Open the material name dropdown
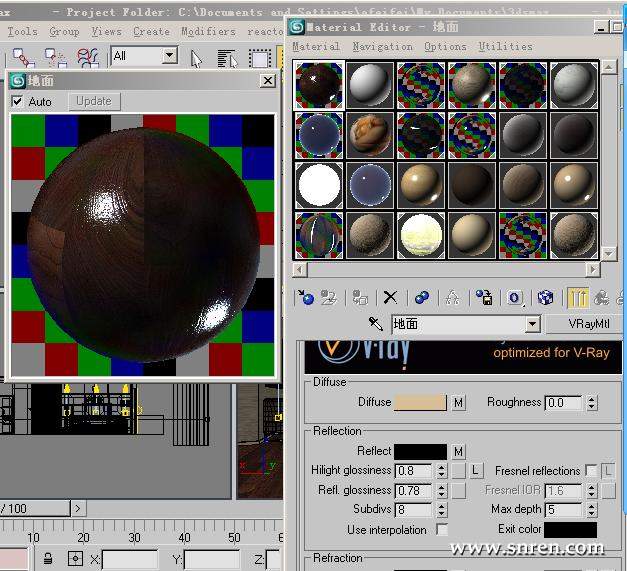627x571 pixels. (532, 324)
